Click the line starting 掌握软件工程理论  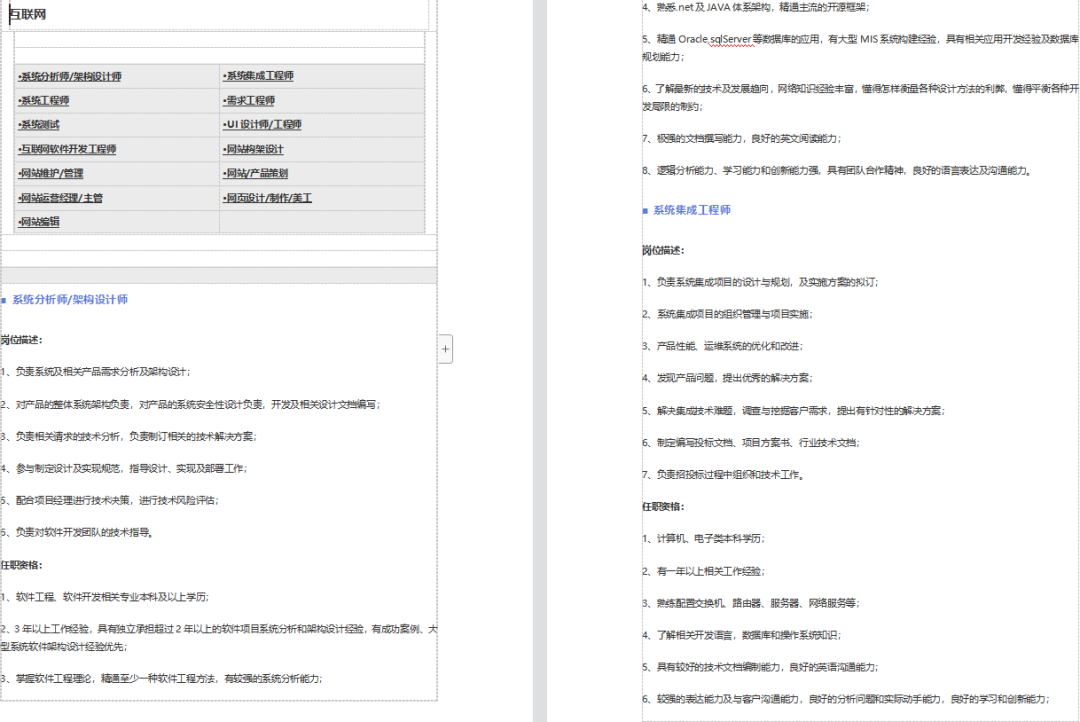point(162,679)
